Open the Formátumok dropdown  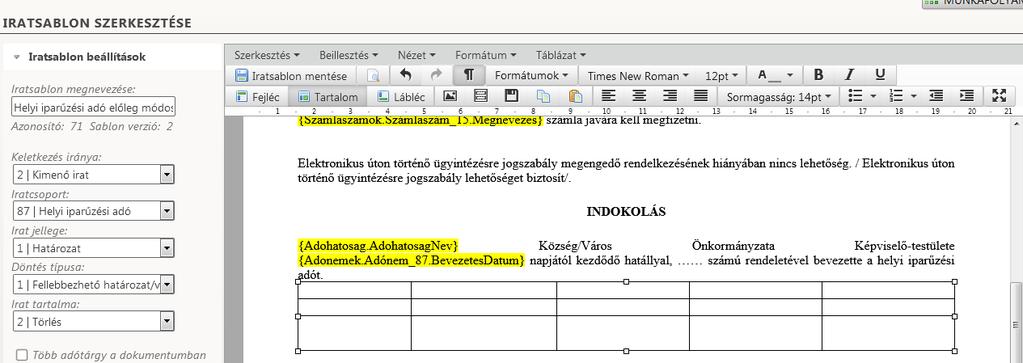[x=531, y=75]
